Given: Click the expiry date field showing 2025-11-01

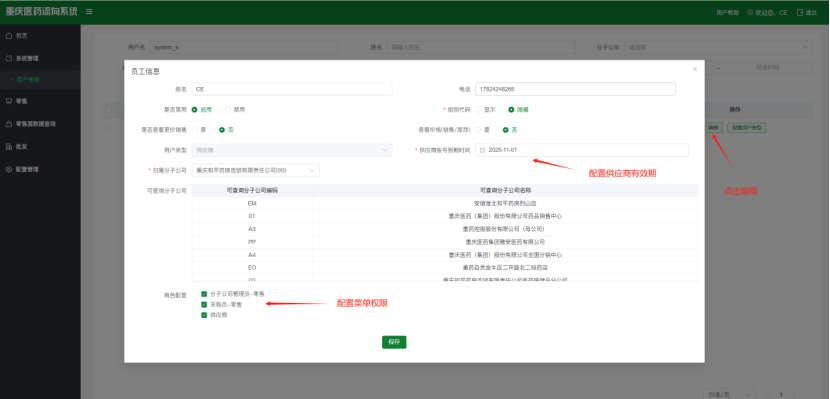Looking at the screenshot, I should point(582,150).
